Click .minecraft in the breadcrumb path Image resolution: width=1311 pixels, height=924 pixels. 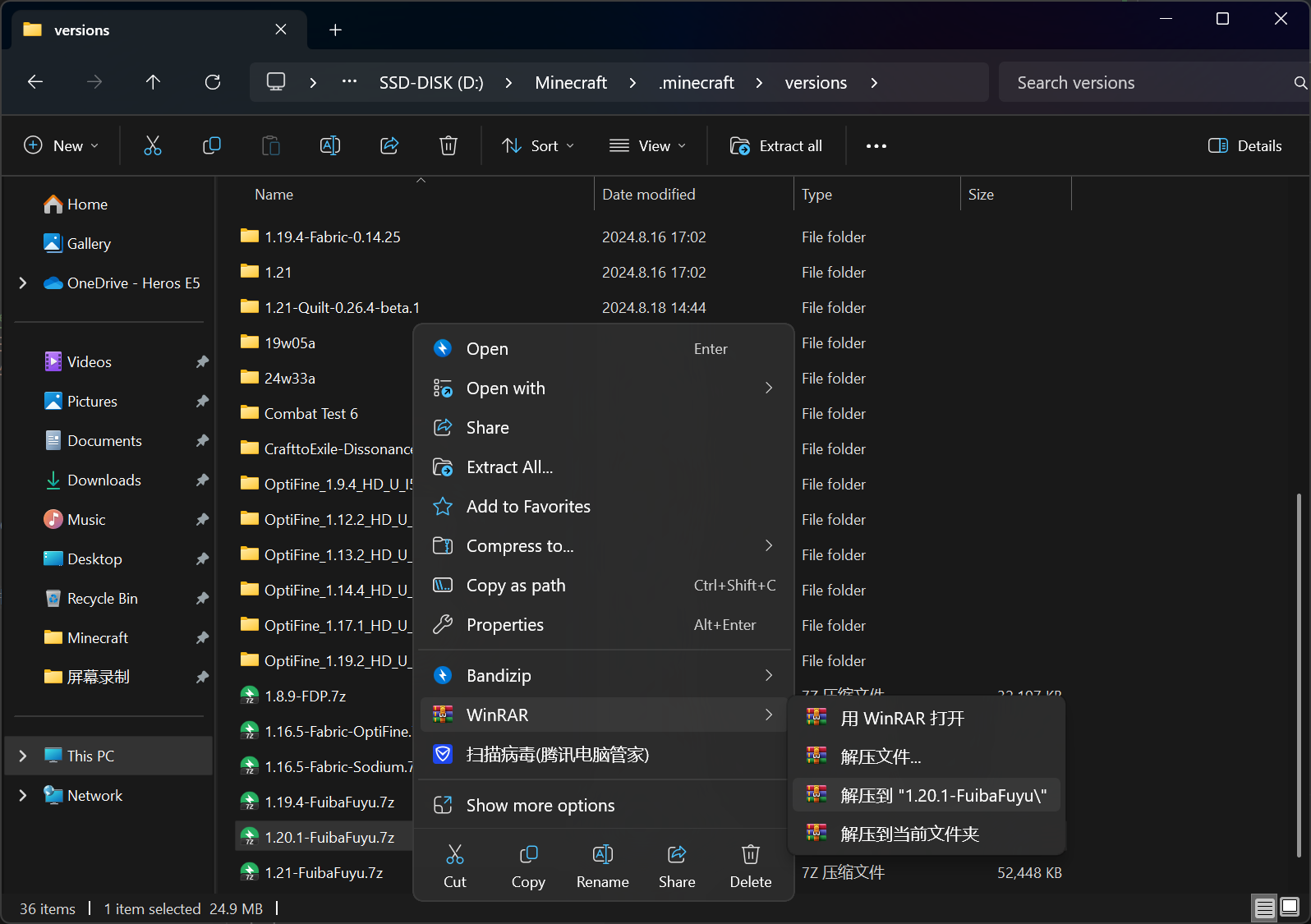(697, 83)
